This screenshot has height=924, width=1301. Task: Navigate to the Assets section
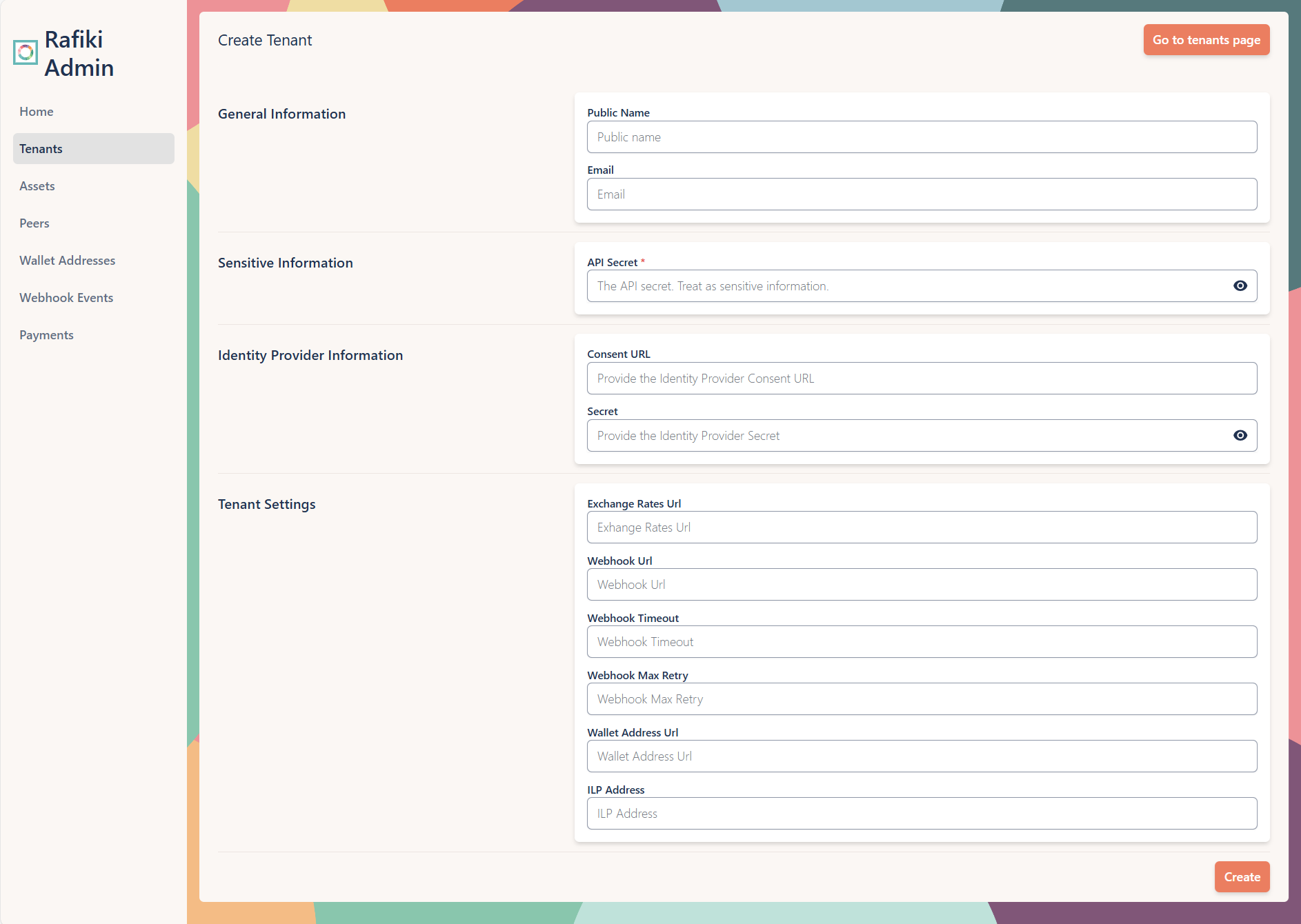click(x=37, y=185)
